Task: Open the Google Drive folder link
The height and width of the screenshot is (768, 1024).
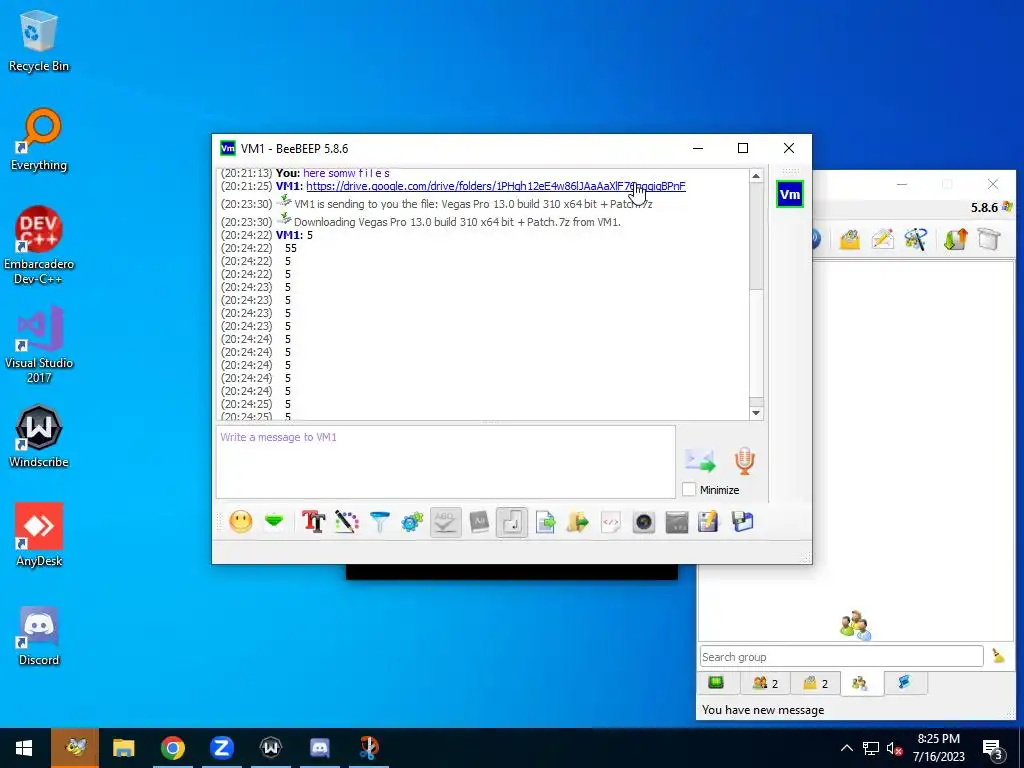Action: 496,186
